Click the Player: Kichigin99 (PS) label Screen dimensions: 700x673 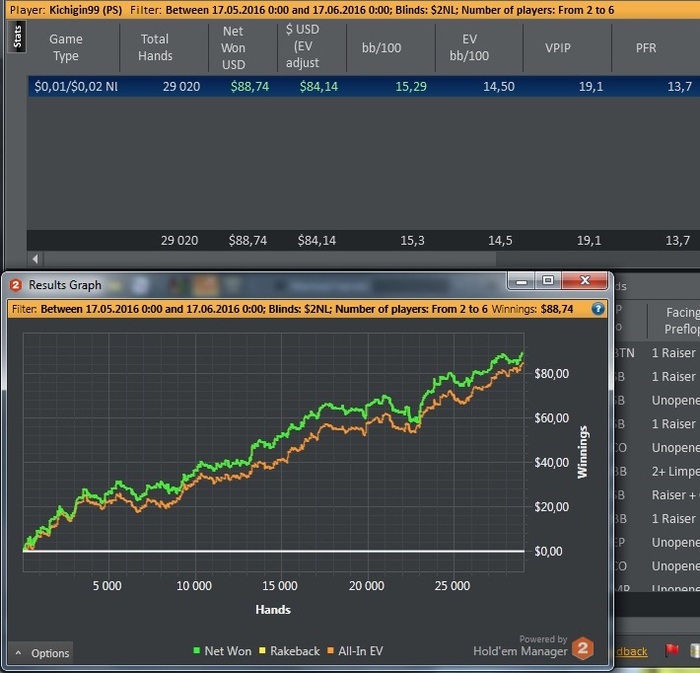coord(66,10)
